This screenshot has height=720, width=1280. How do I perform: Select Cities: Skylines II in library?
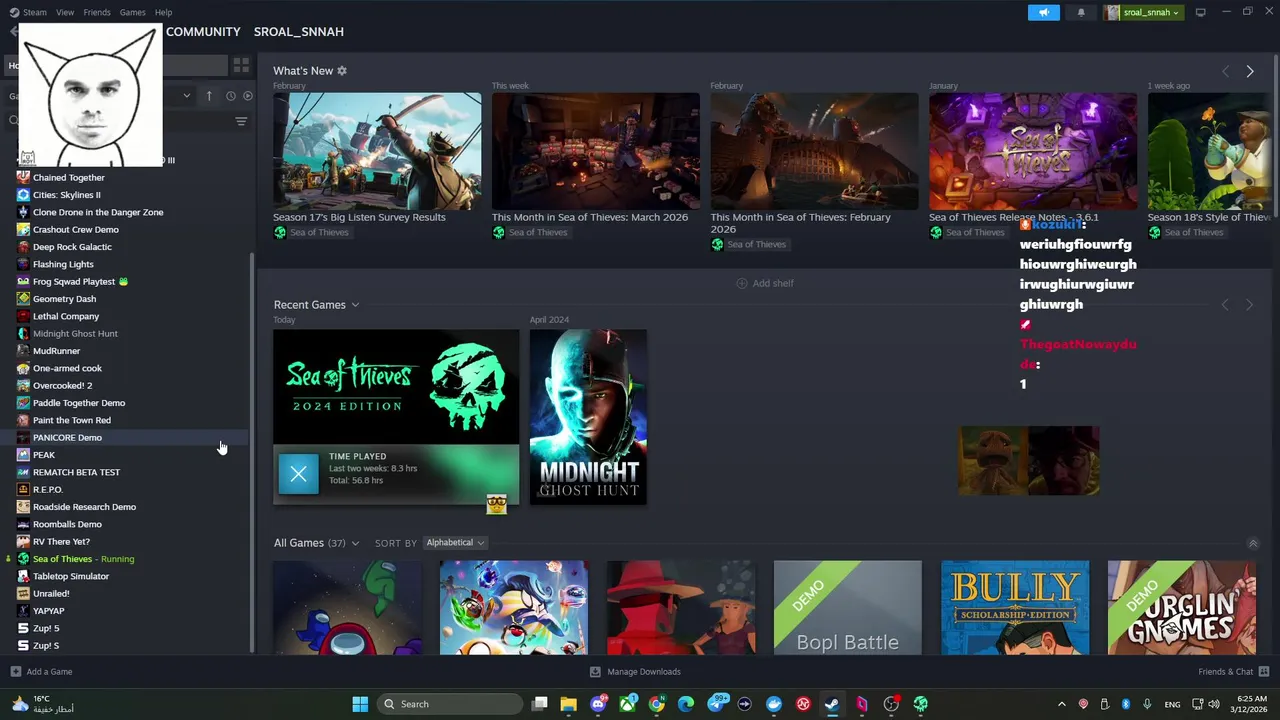[x=66, y=195]
